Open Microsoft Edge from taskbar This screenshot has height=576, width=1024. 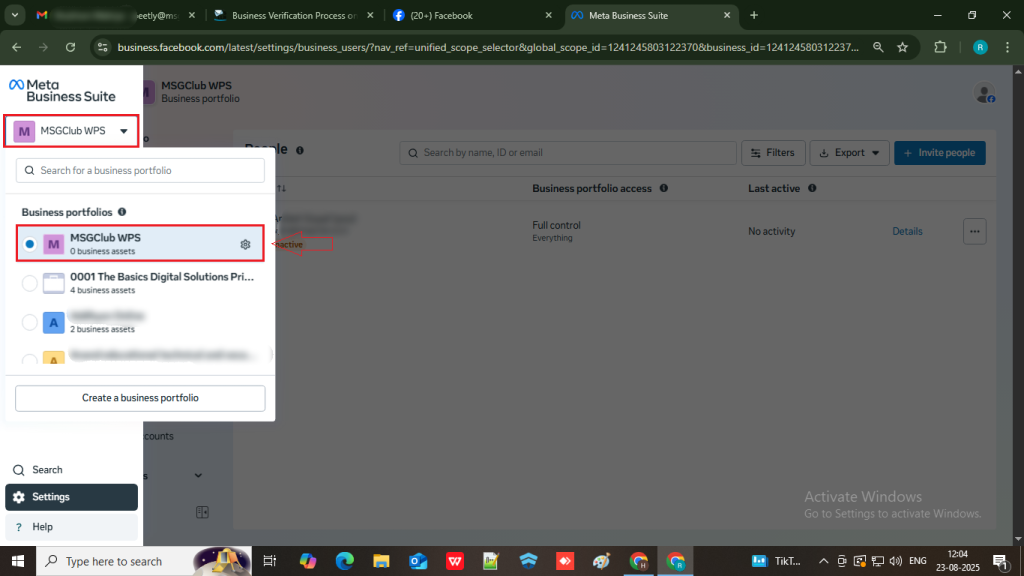point(345,561)
